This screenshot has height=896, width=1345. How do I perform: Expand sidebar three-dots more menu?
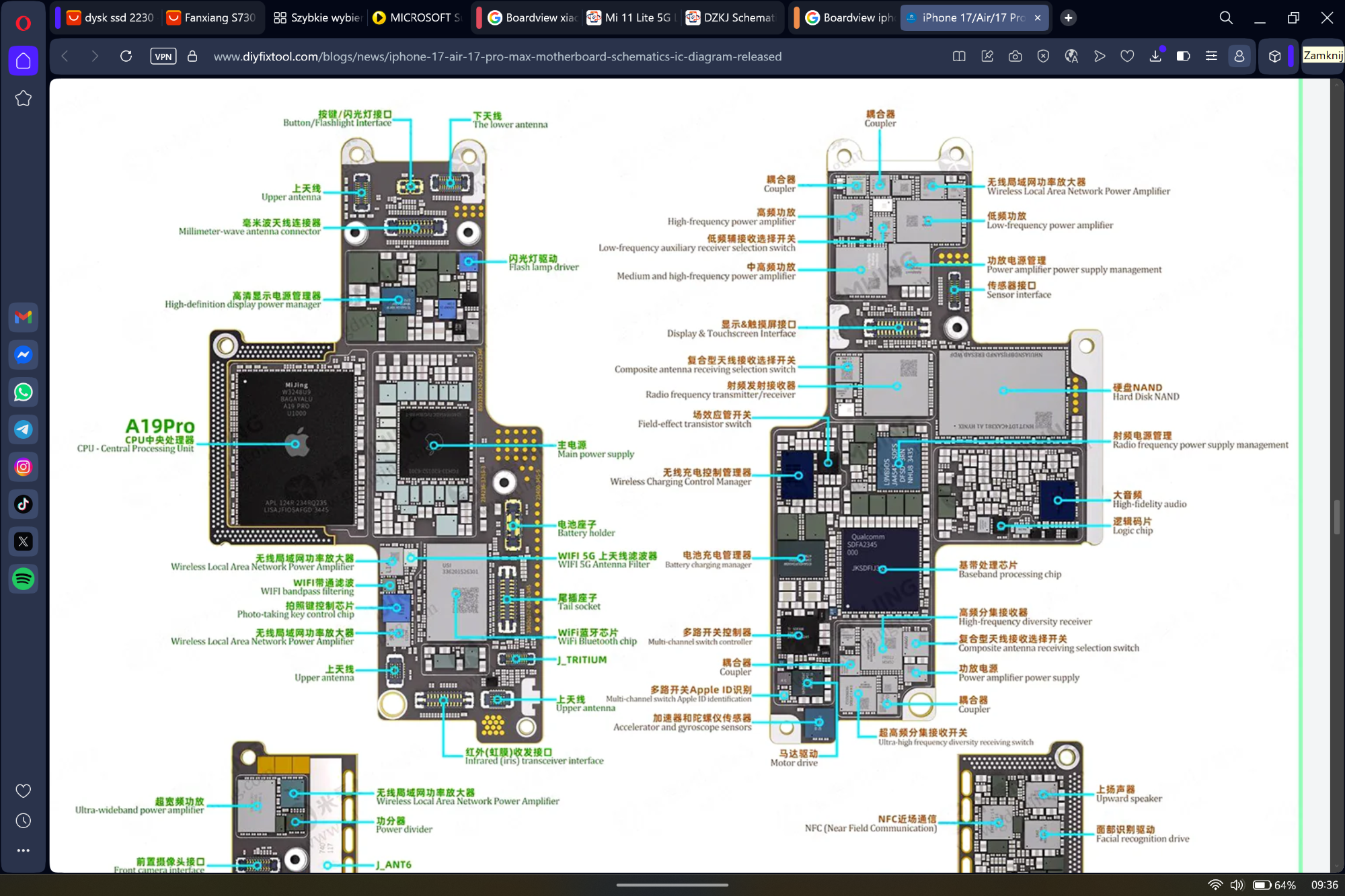(x=24, y=850)
